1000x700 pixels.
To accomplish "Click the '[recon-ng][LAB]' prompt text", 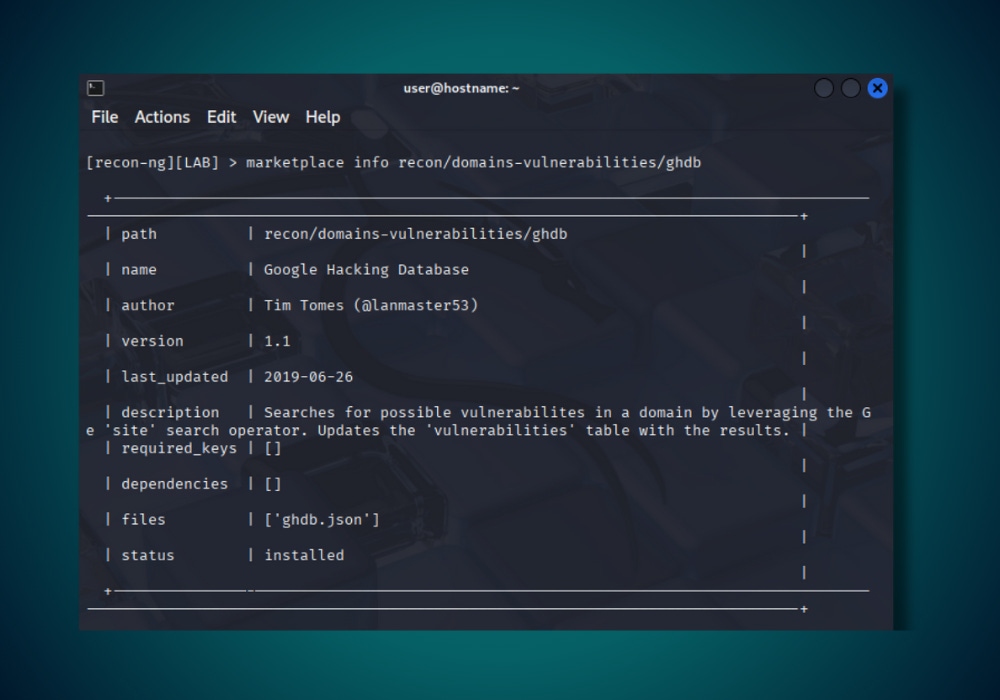I will click(152, 163).
